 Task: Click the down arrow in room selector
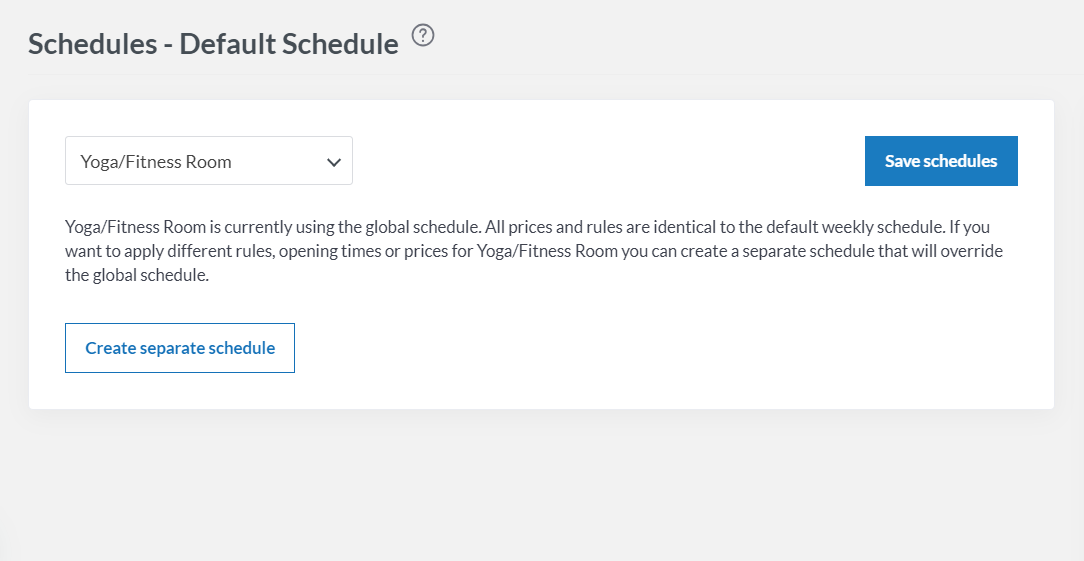click(334, 162)
